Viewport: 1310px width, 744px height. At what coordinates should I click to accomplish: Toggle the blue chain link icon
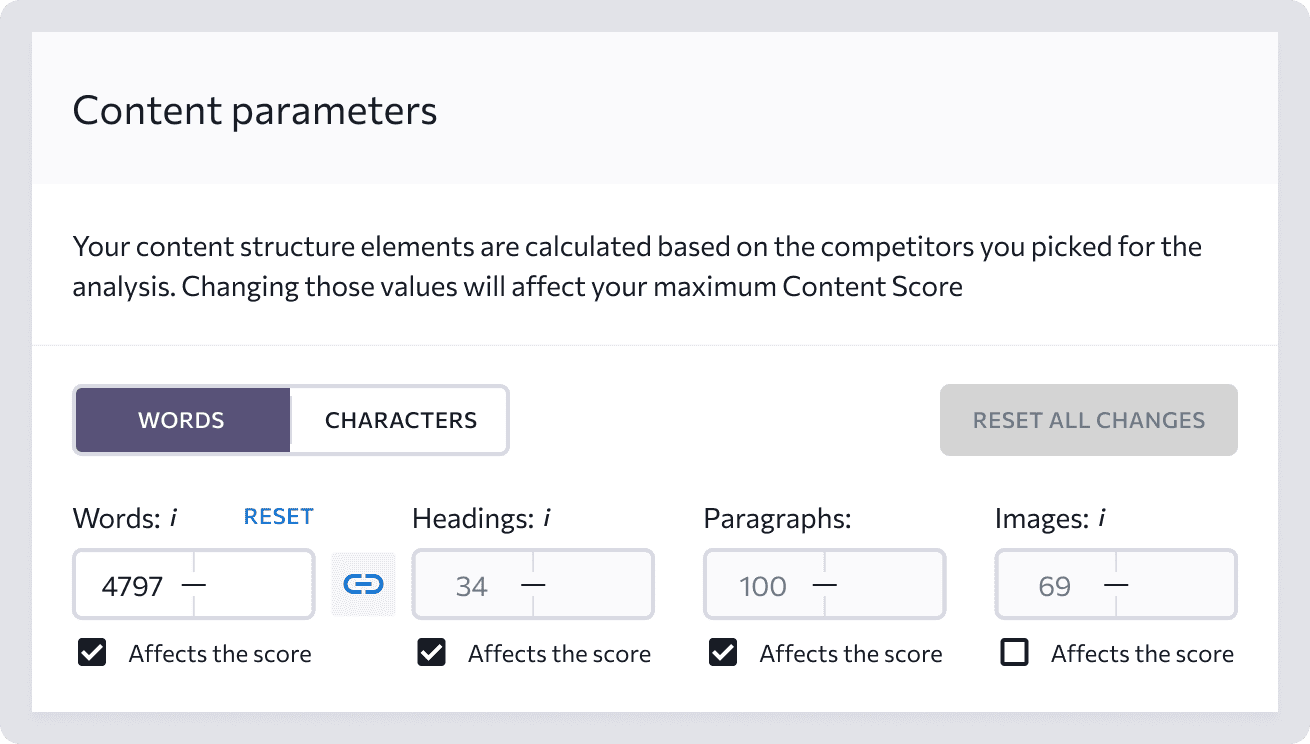[x=363, y=584]
